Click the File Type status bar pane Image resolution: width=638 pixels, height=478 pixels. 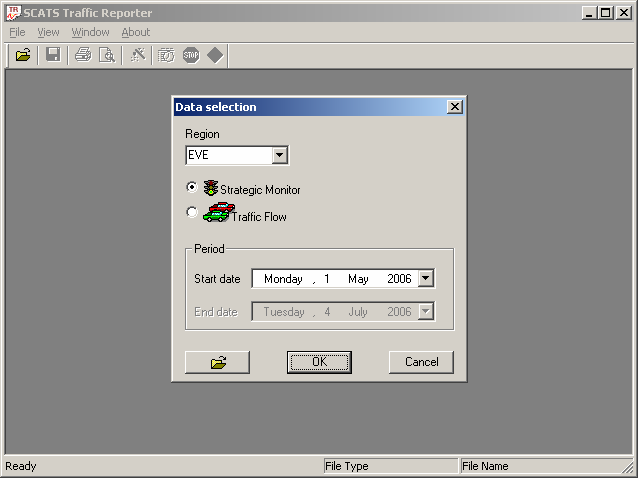pos(391,466)
